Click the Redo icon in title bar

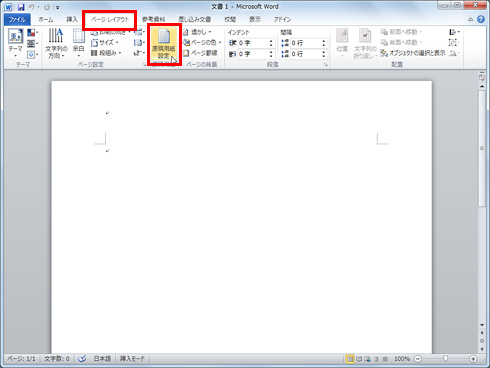coord(47,7)
